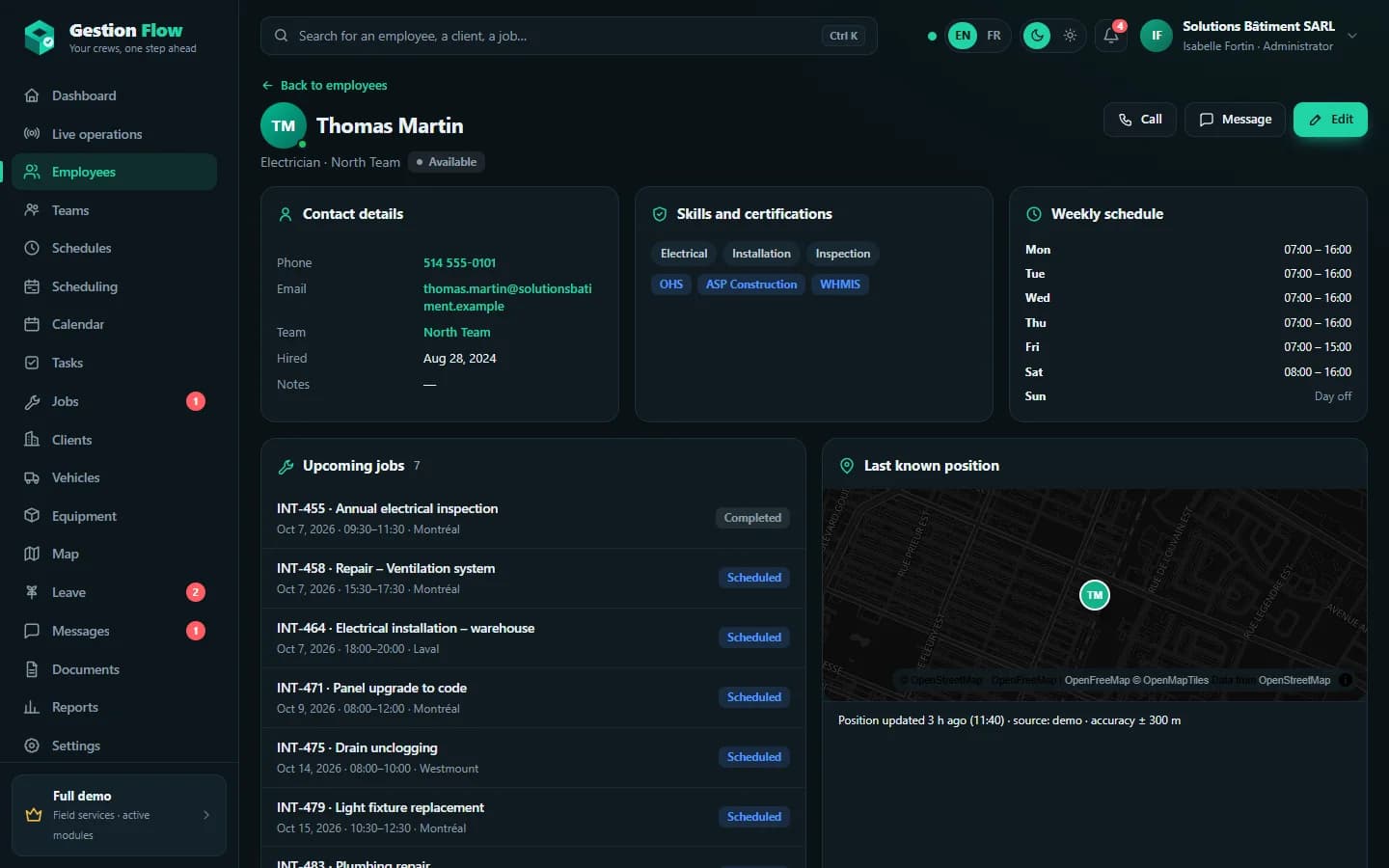Click the Message button
This screenshot has height=868, width=1389.
pos(1235,120)
